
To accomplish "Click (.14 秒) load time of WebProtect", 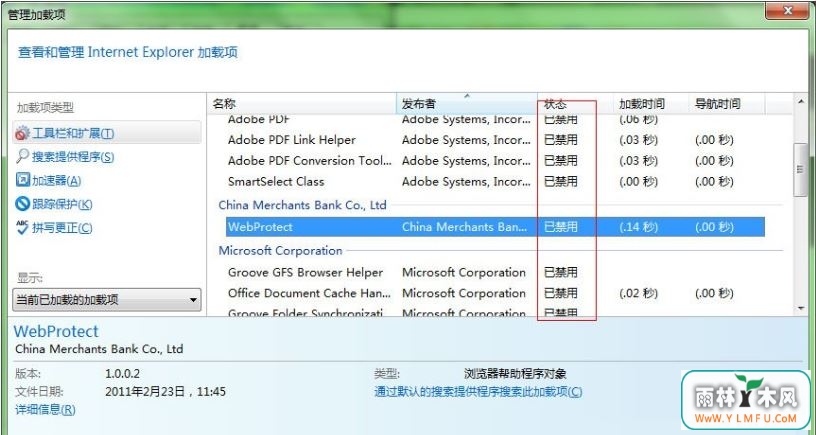I will [639, 227].
